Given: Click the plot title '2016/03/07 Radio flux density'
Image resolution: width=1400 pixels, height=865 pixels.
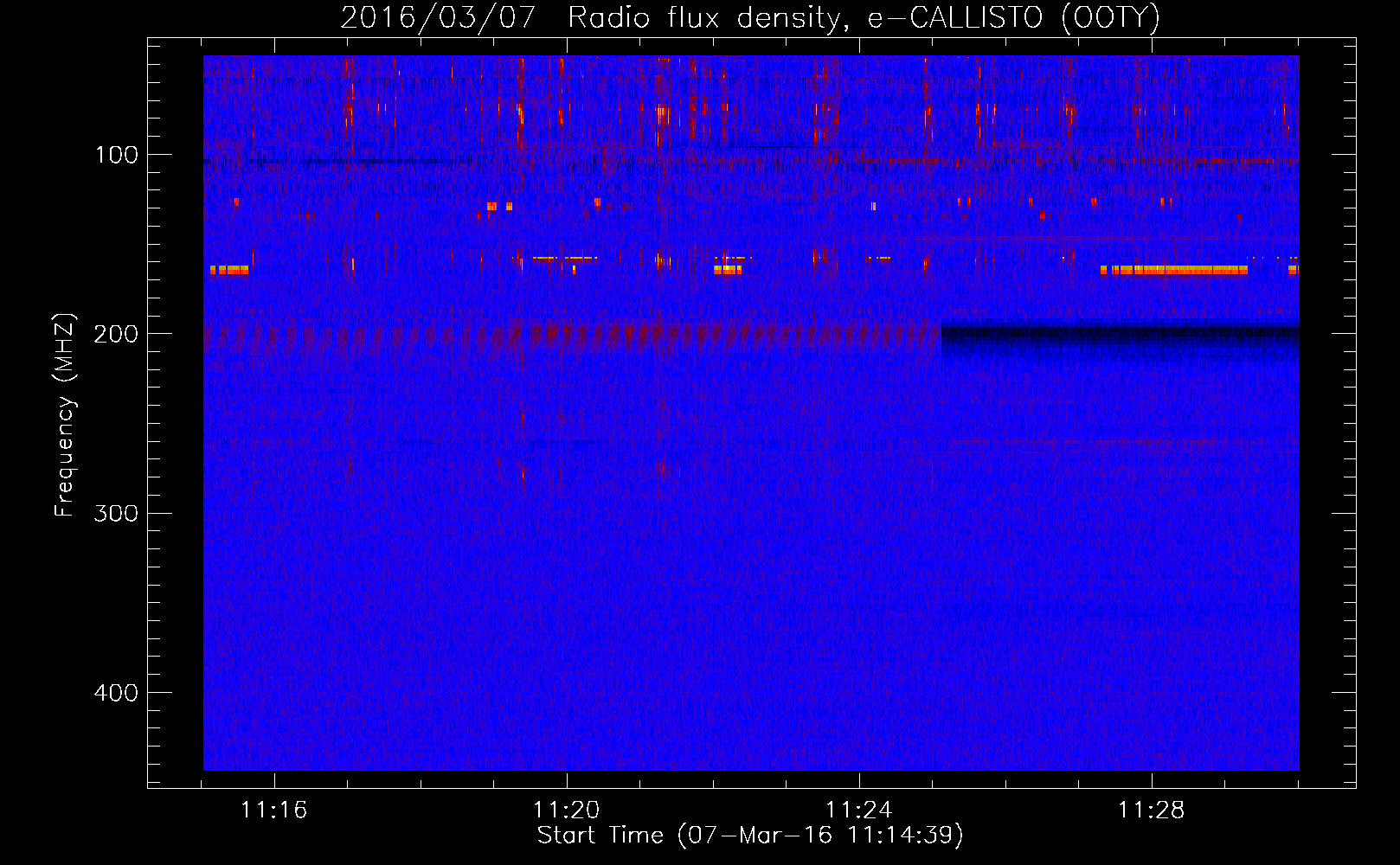Looking at the screenshot, I should pos(750,17).
